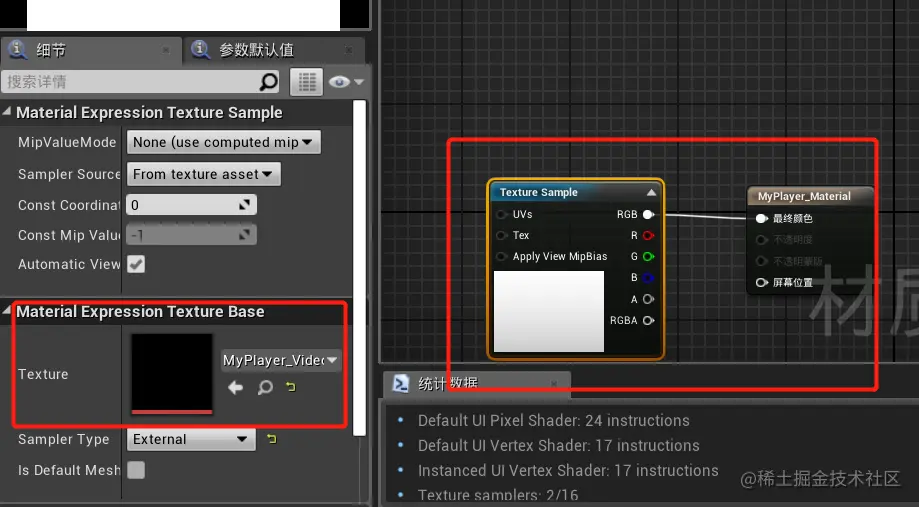Click the 屏幕位置 input pin

pyautogui.click(x=761, y=283)
